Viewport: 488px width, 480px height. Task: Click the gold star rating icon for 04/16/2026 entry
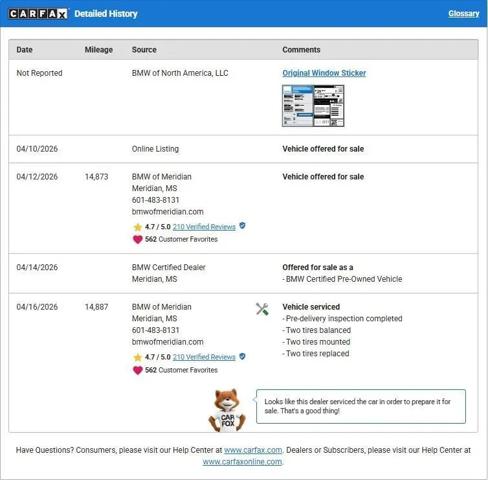138,357
